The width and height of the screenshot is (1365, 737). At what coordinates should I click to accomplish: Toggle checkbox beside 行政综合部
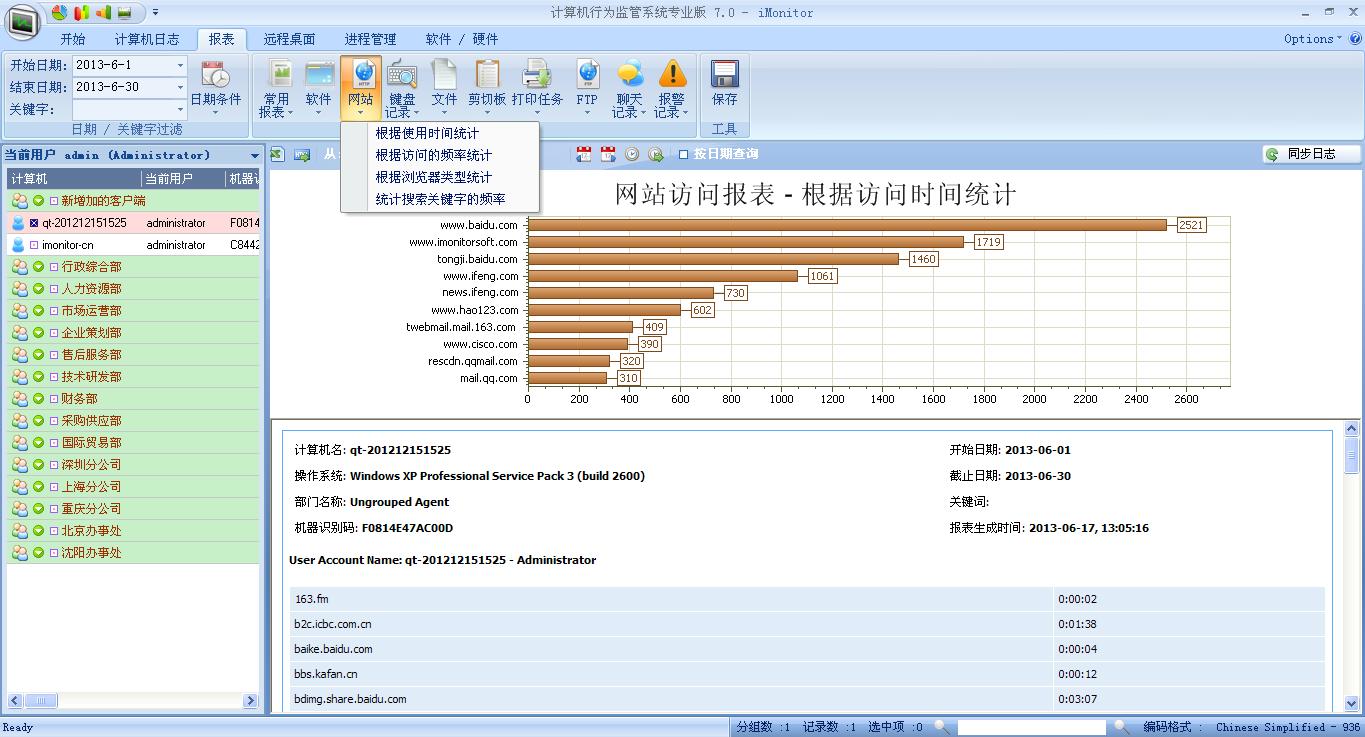54,267
